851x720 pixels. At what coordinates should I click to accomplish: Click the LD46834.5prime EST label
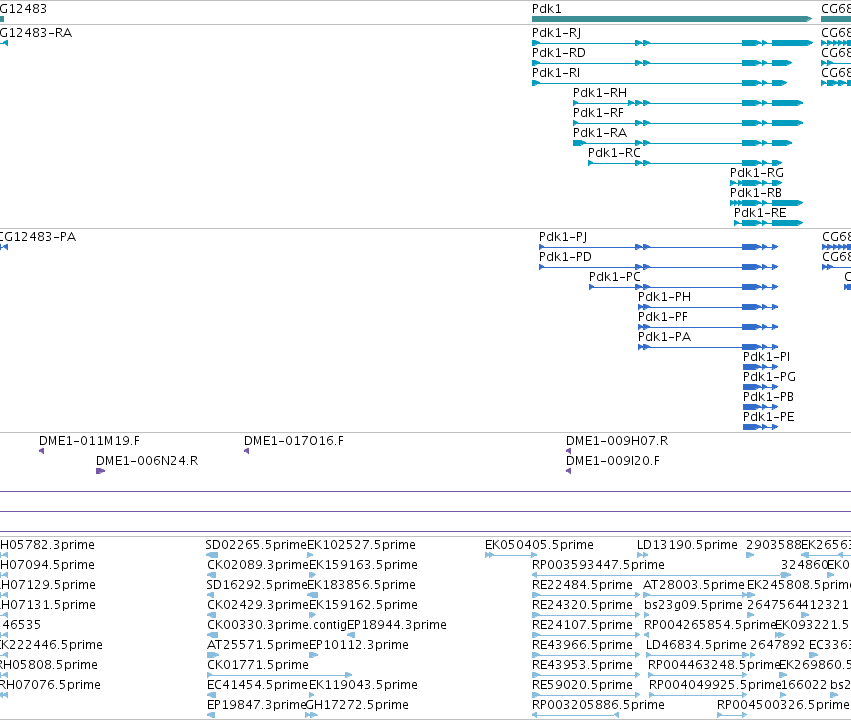pos(696,645)
